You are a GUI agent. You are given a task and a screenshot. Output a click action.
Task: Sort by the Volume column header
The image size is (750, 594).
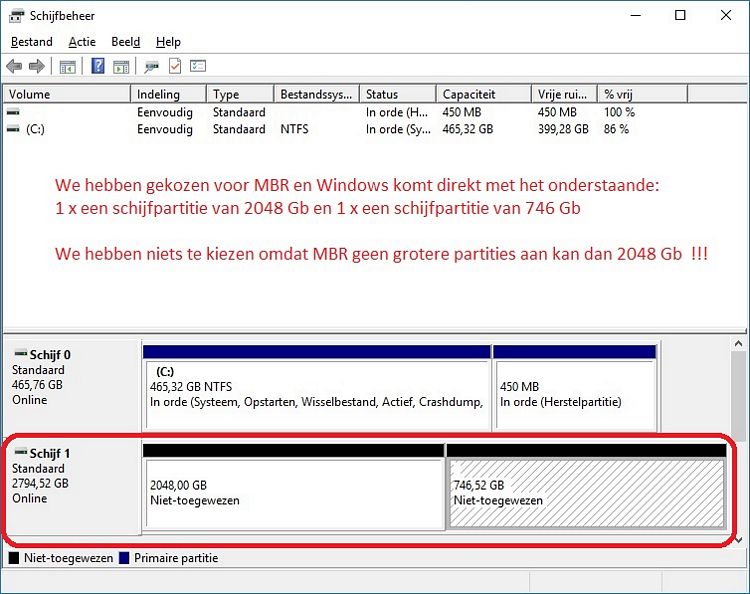tap(67, 94)
